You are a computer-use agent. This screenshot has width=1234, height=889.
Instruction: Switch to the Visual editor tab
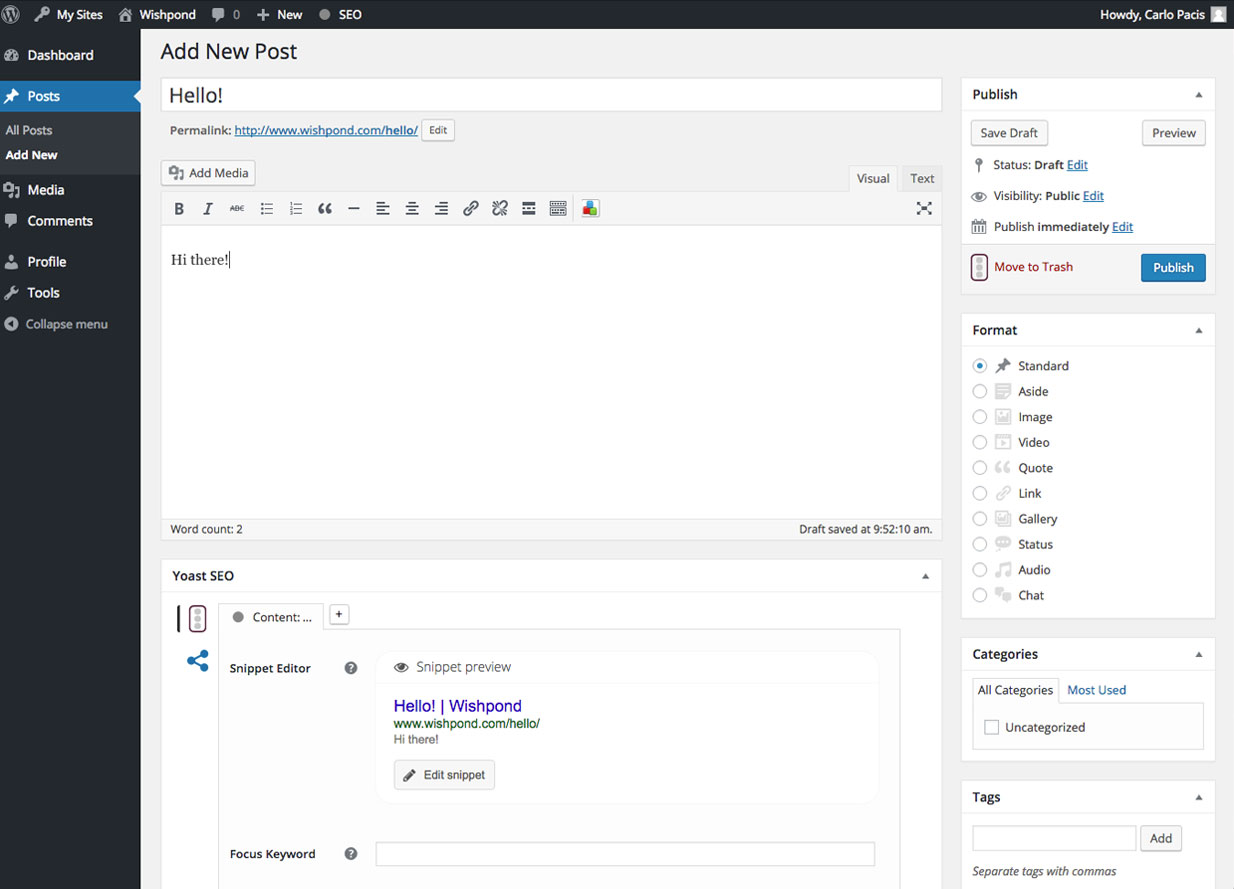(873, 178)
